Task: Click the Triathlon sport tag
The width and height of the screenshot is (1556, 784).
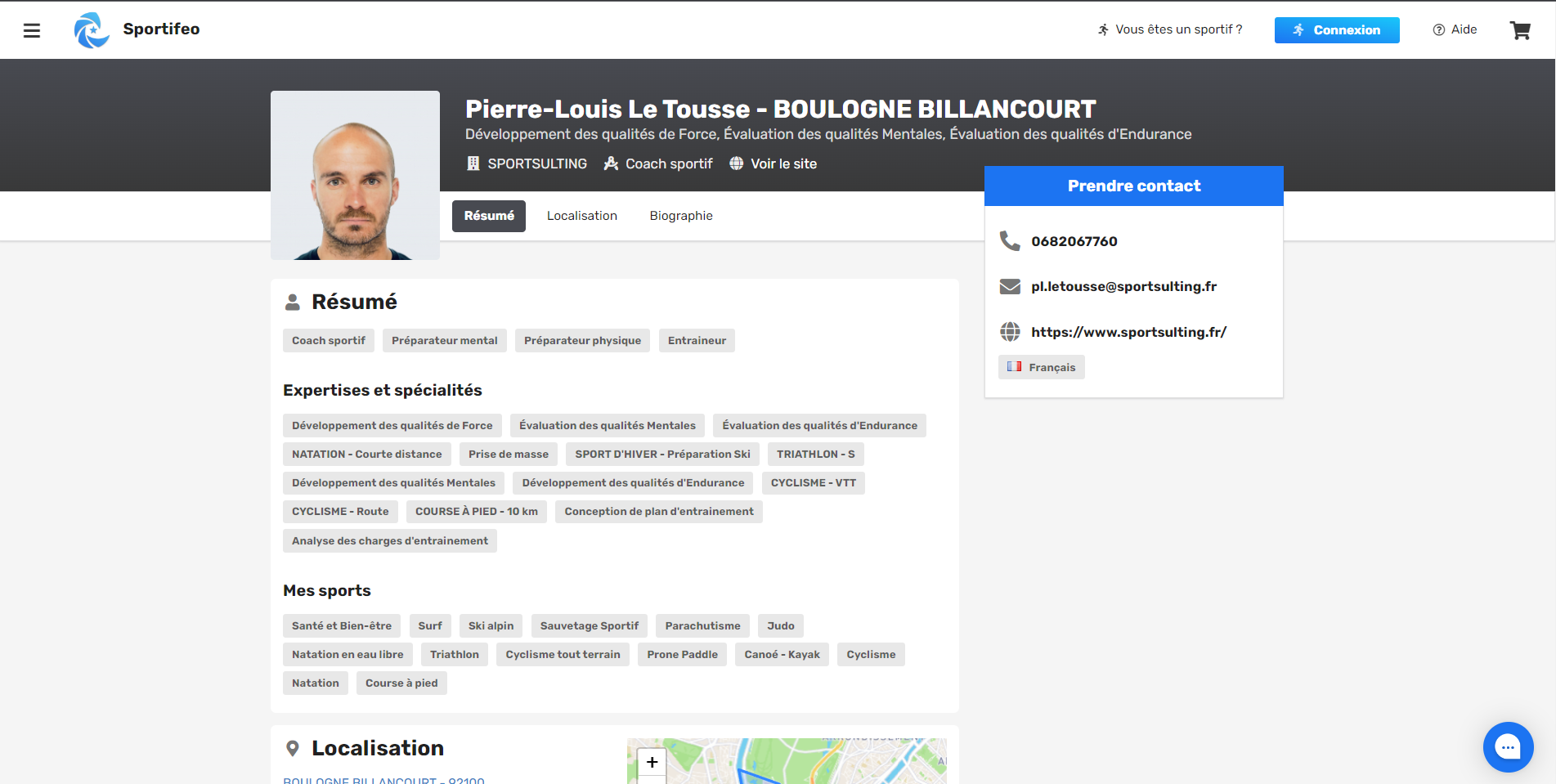Action: (455, 655)
